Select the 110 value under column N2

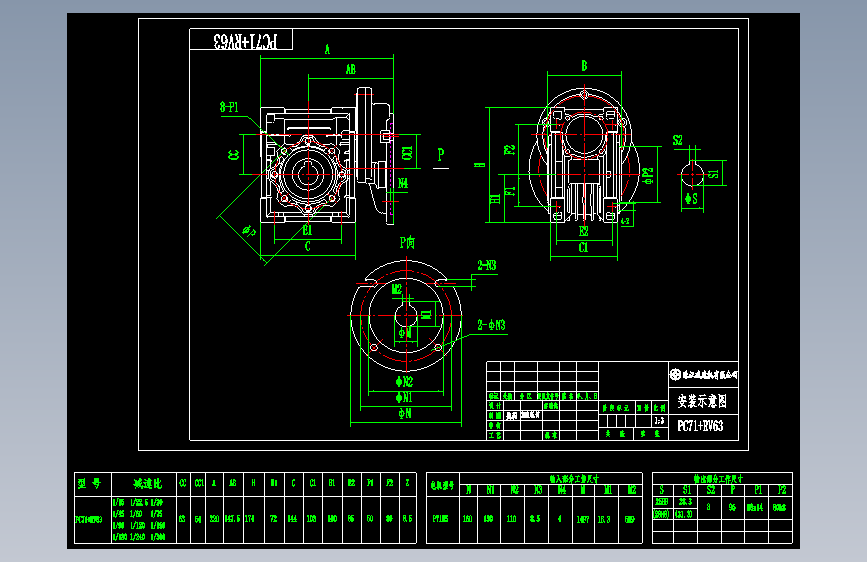[x=511, y=519]
